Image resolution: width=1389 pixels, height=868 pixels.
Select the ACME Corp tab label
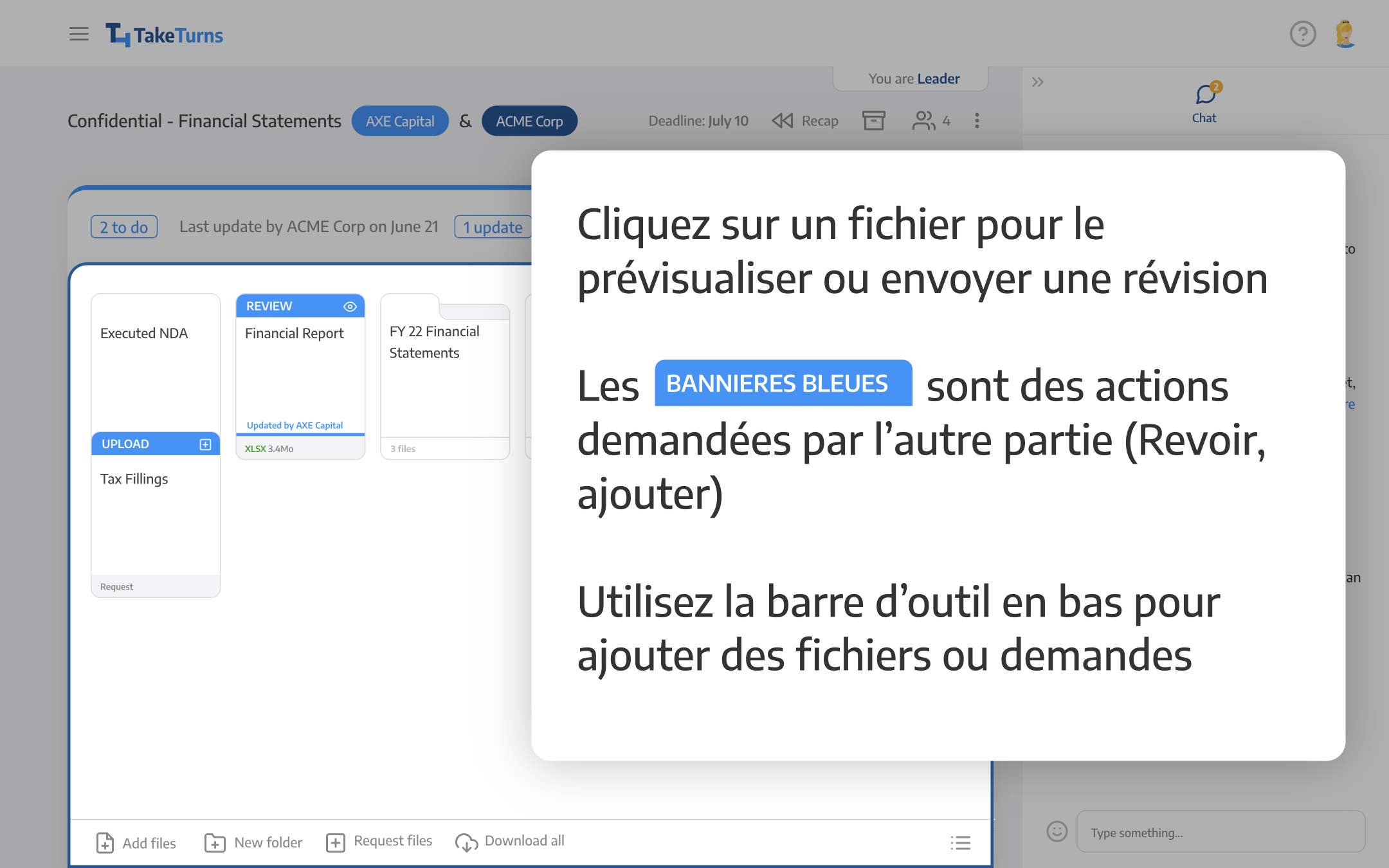(x=529, y=121)
